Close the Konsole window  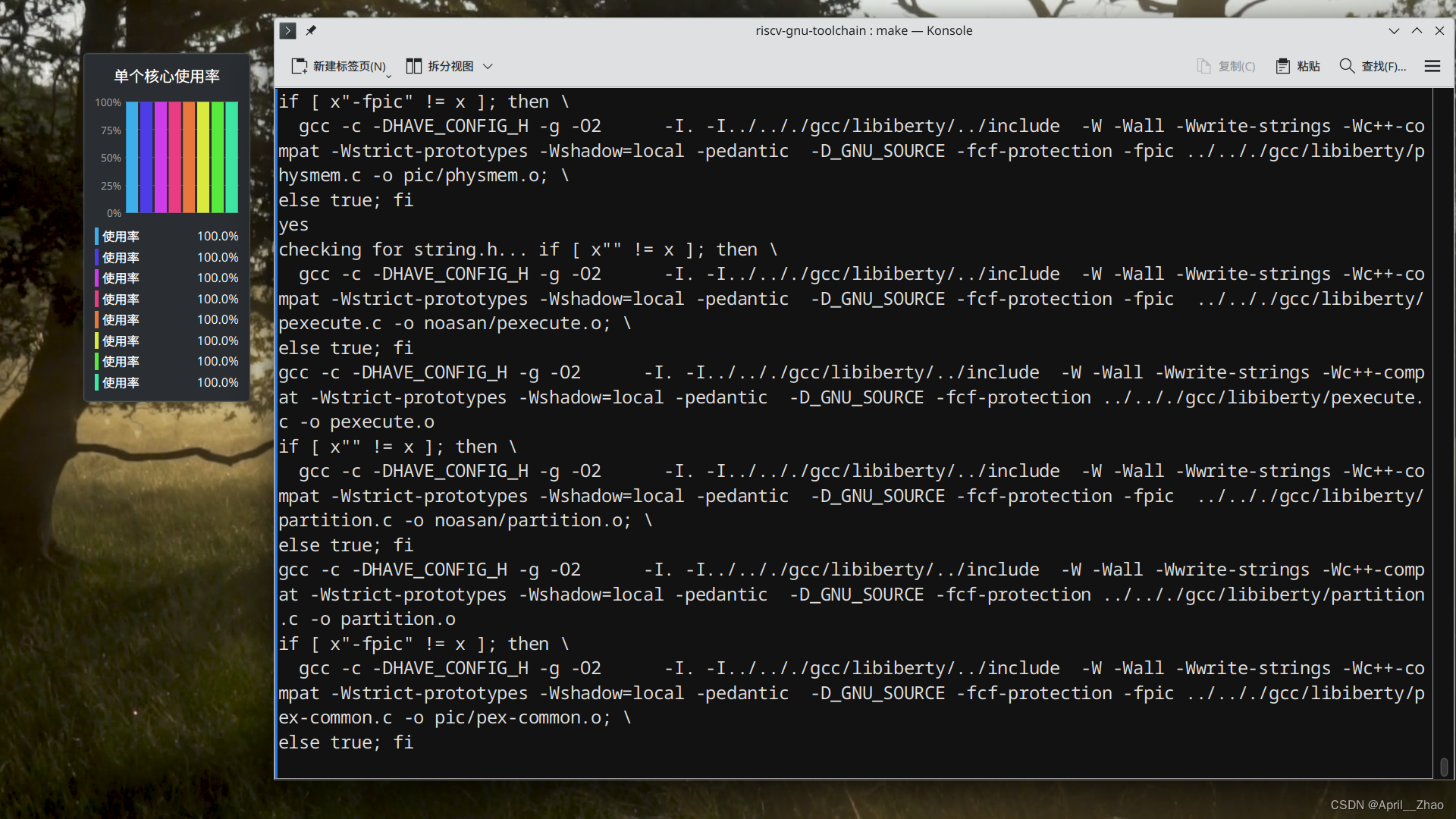point(1439,31)
